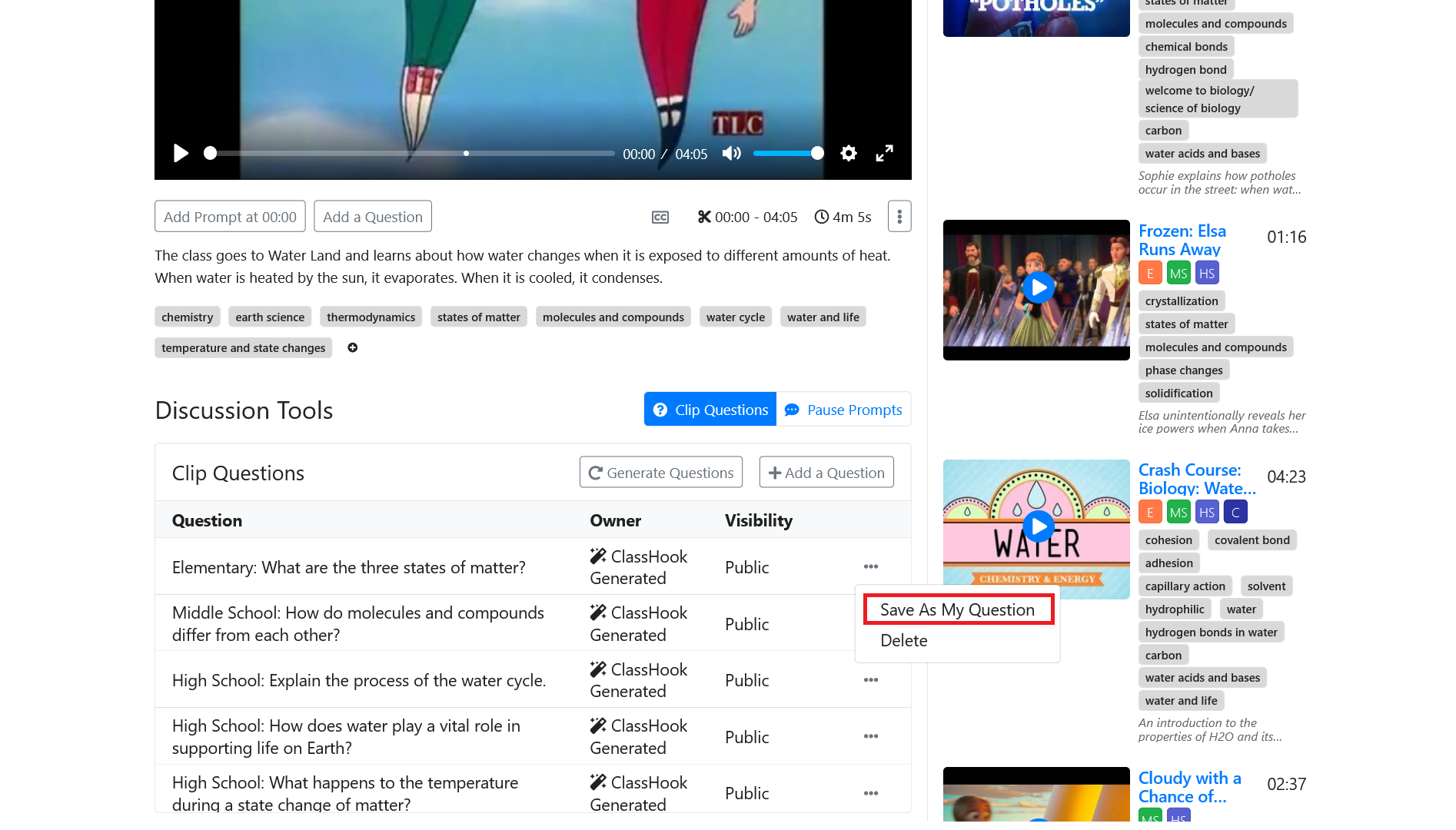Open options for the three states of matter question
Screen dimensions: 1456x830
[x=871, y=567]
